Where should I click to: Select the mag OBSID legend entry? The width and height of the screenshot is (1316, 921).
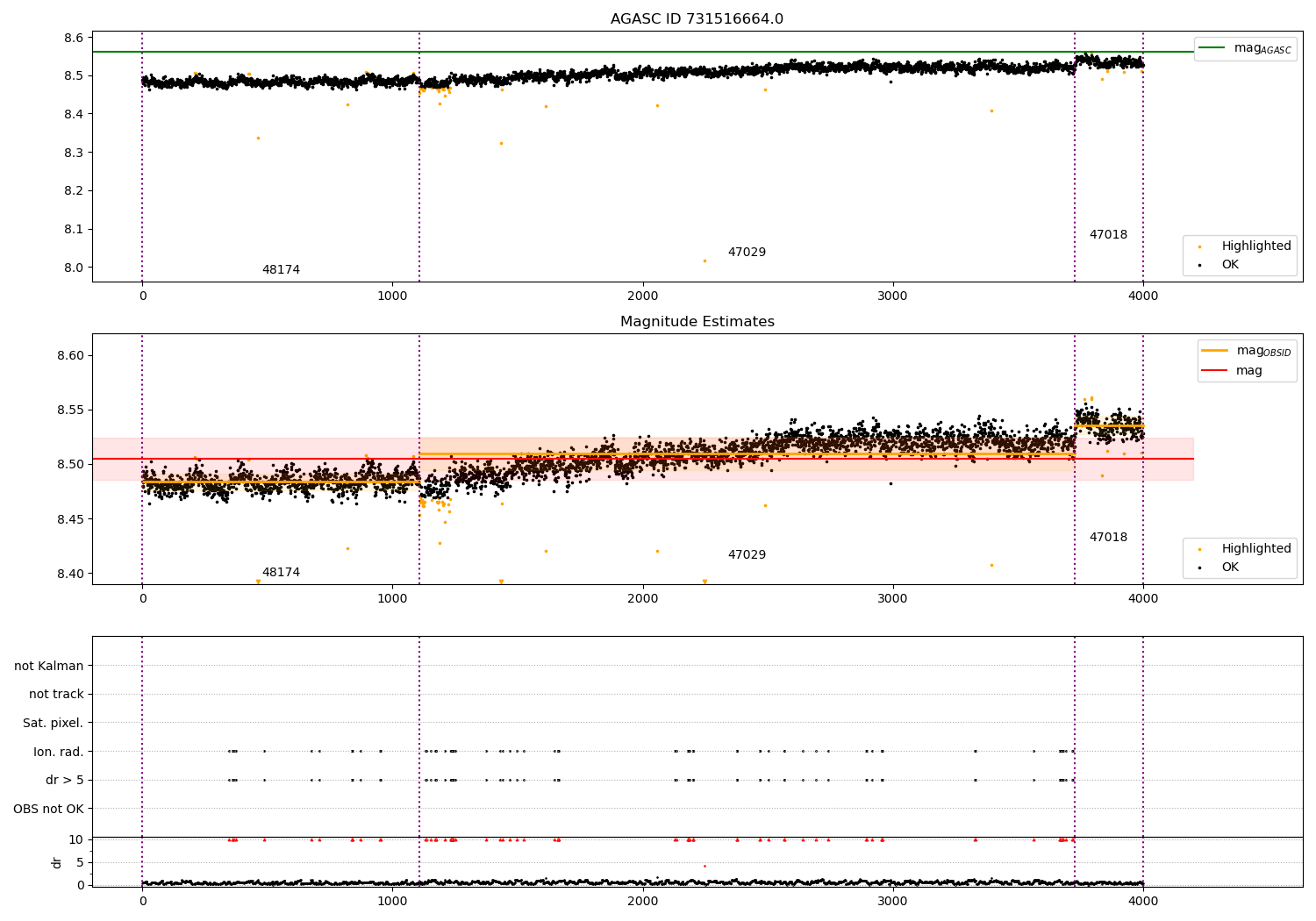(1246, 351)
